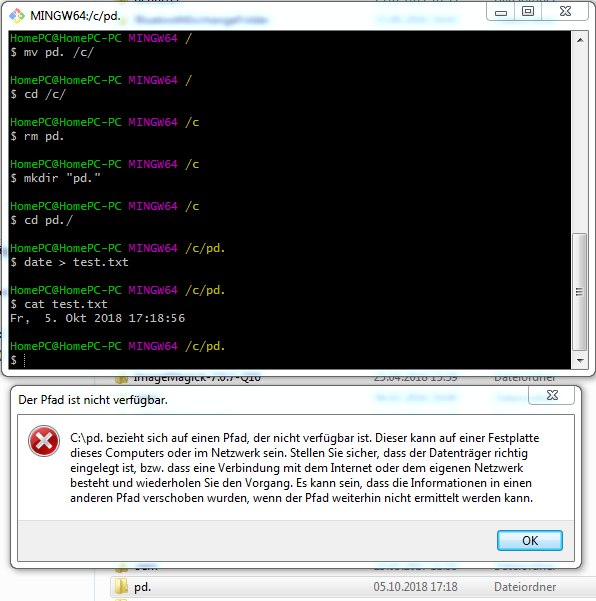Select the pd. folder name in the list
This screenshot has width=596, height=601.
tap(142, 587)
